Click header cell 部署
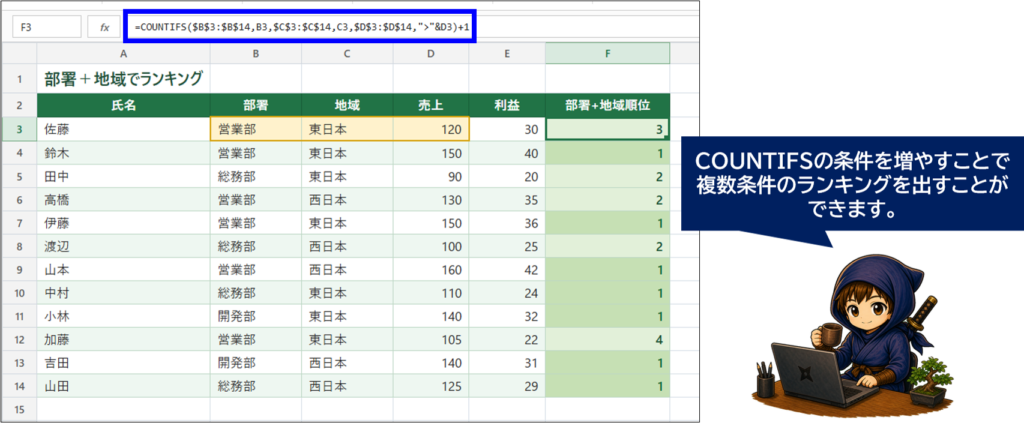1024x423 pixels. 256,106
